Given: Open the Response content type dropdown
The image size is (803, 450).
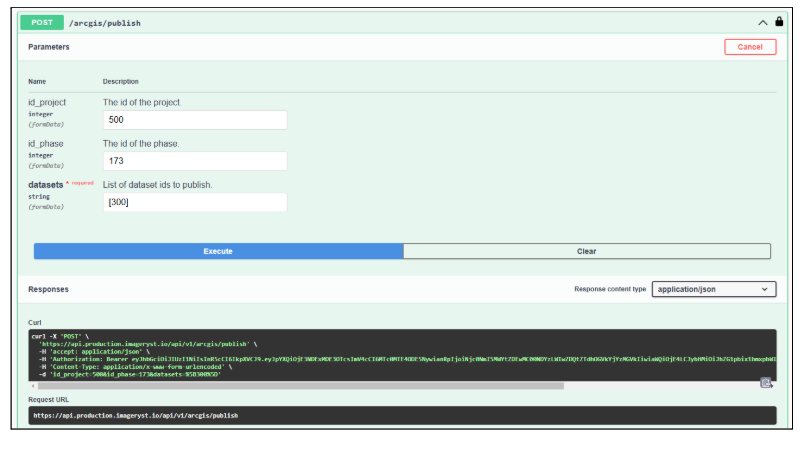Looking at the screenshot, I should tap(714, 289).
